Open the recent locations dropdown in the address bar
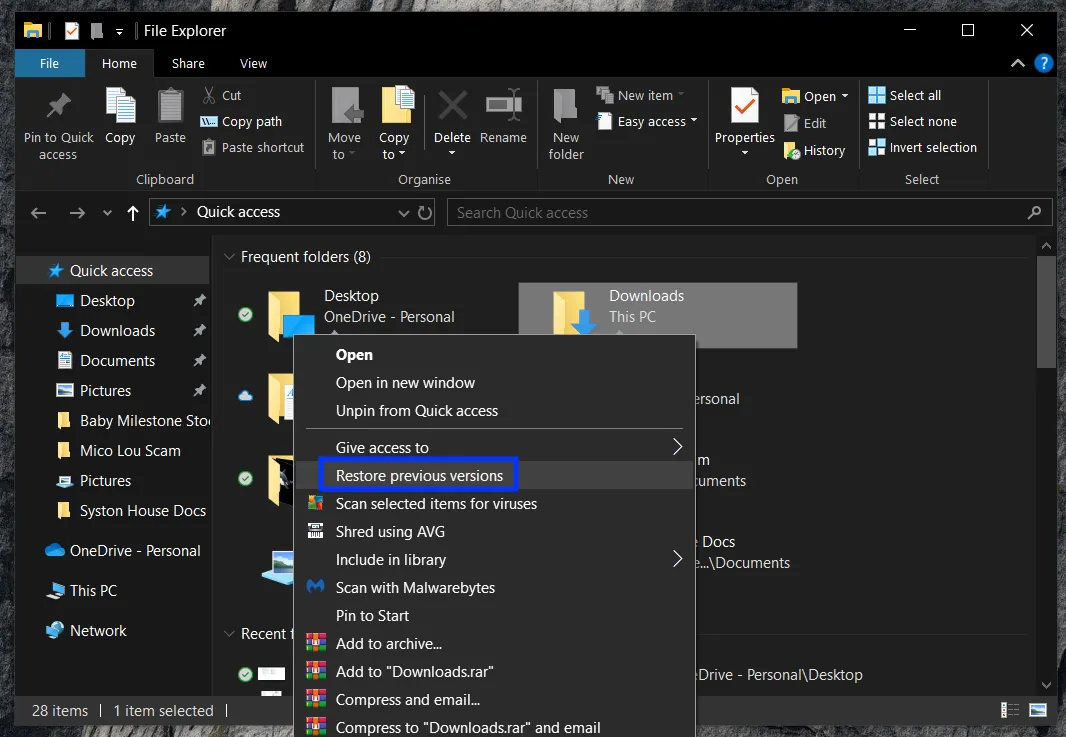The width and height of the screenshot is (1066, 737). point(403,212)
